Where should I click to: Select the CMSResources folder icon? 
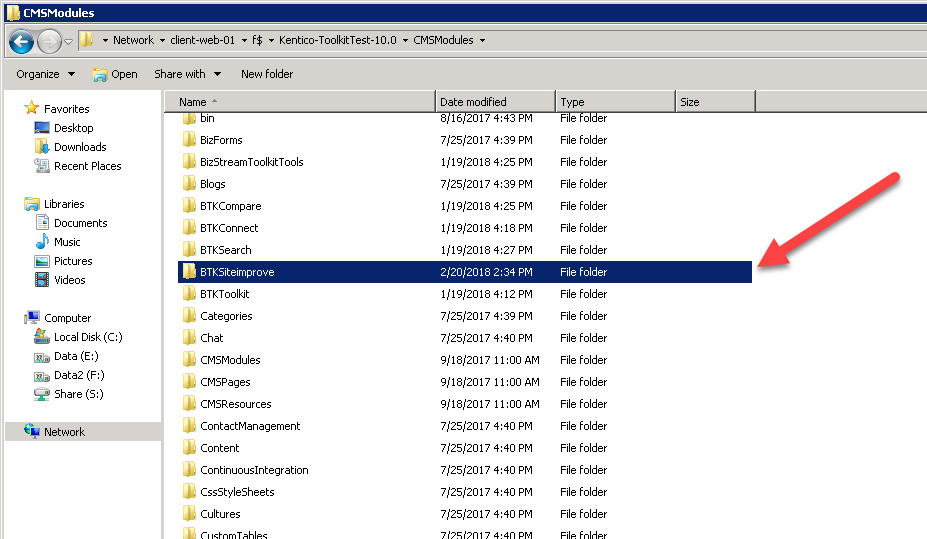(189, 403)
